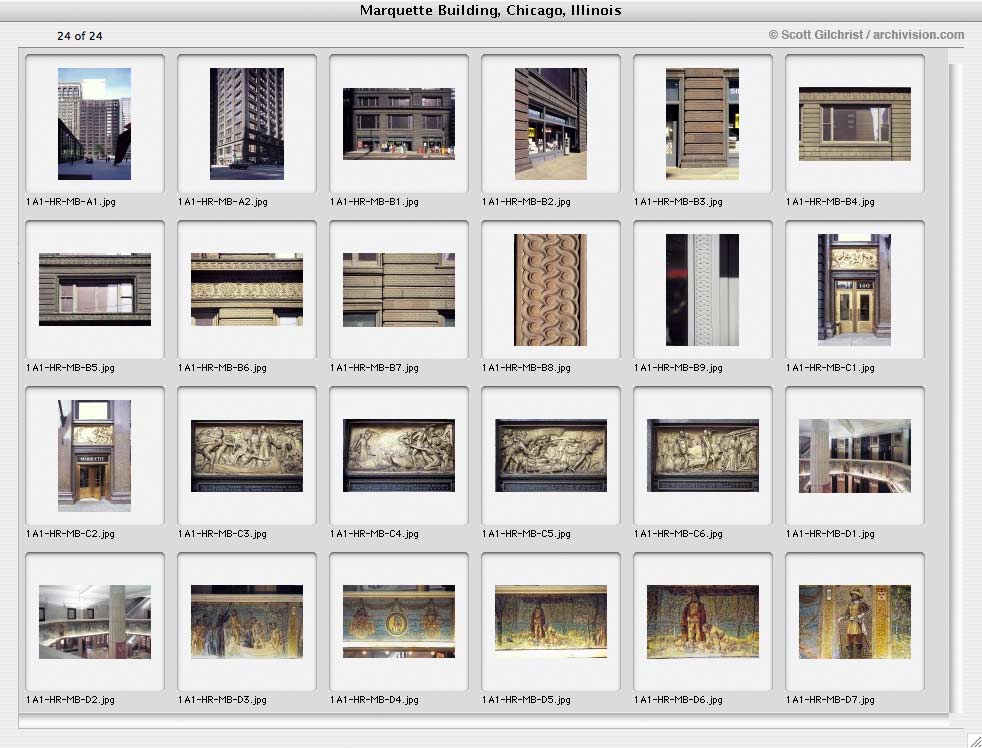Select the lobby interior thumbnail for 1A1-HR-MB-D2.jpg
982x748 pixels.
coord(95,621)
